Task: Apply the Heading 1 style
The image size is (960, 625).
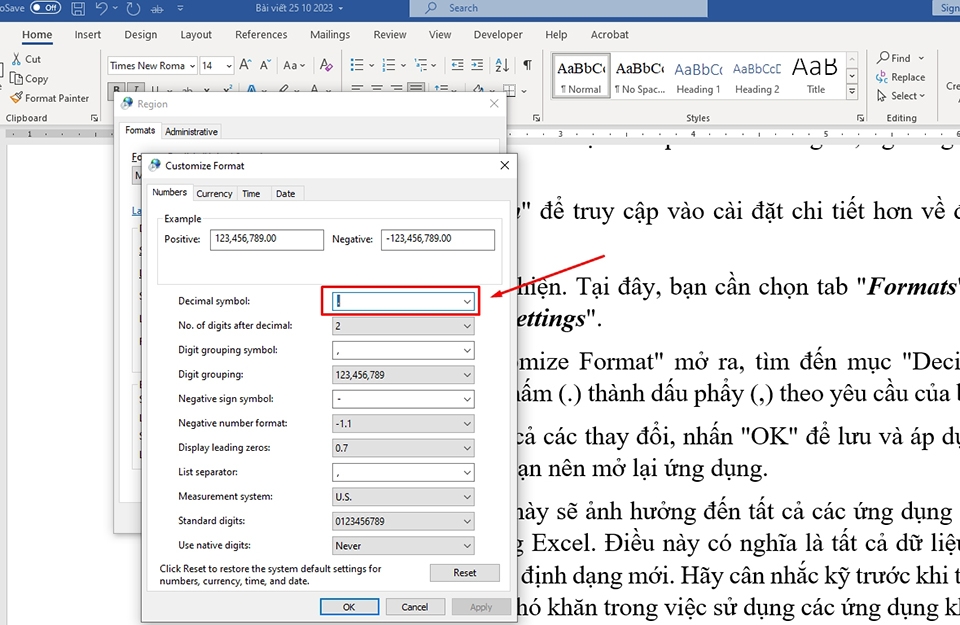Action: 698,76
